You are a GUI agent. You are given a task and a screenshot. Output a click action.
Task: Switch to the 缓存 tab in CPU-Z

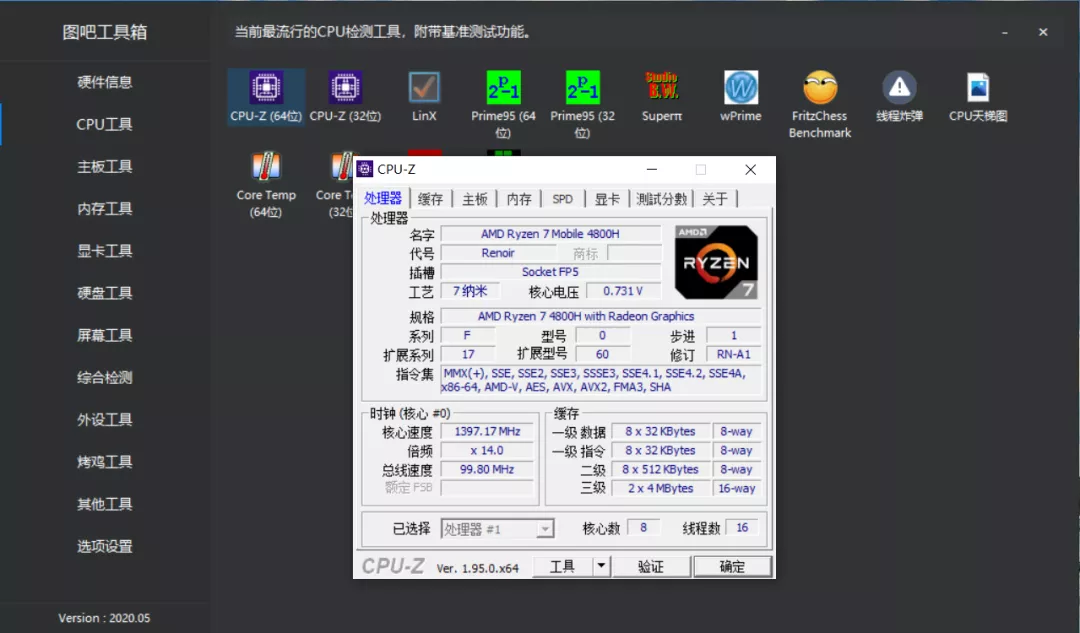(x=430, y=198)
